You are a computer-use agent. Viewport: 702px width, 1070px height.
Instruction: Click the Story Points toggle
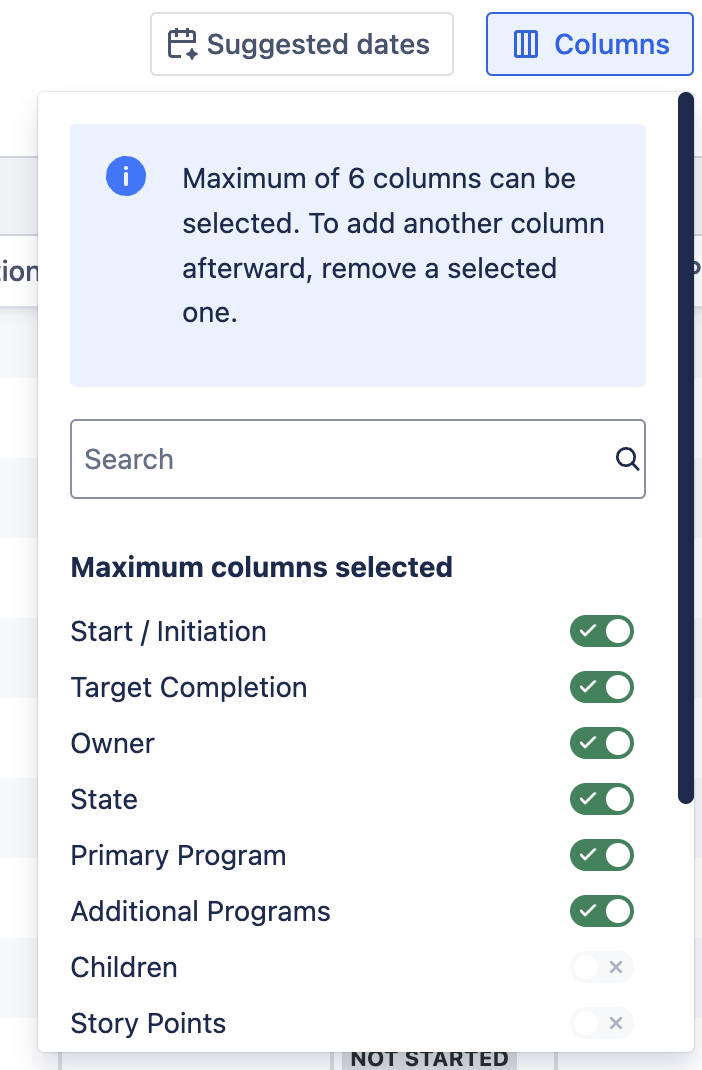tap(602, 1024)
